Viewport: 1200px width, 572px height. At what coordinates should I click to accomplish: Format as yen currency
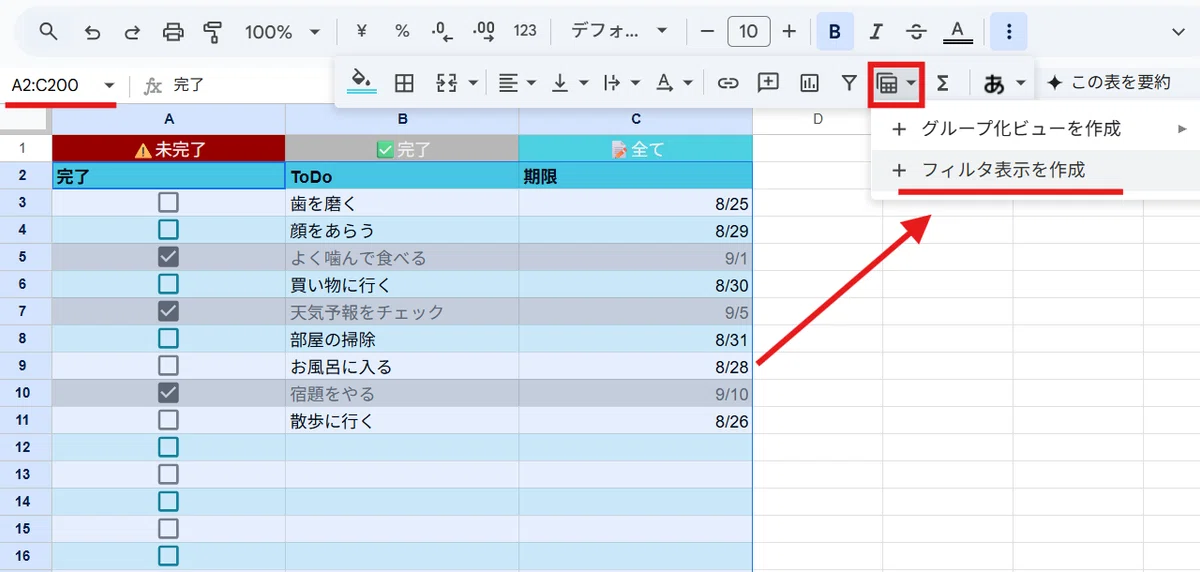click(362, 31)
